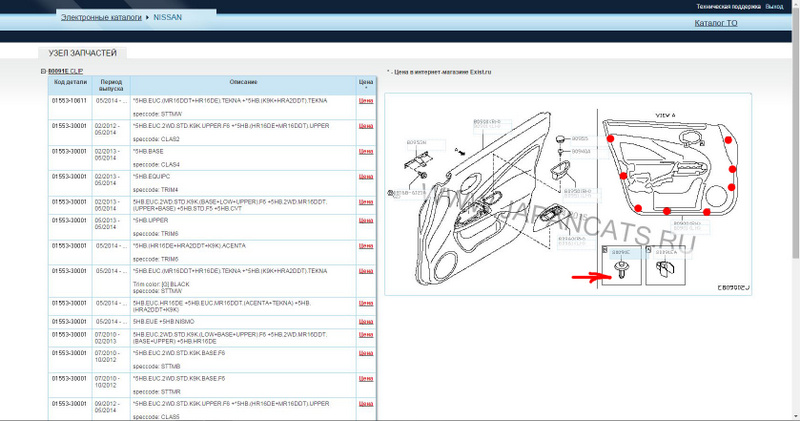The image size is (800, 421).
Task: Click Цена link in the STTMR speccode row
Action: coord(366,379)
